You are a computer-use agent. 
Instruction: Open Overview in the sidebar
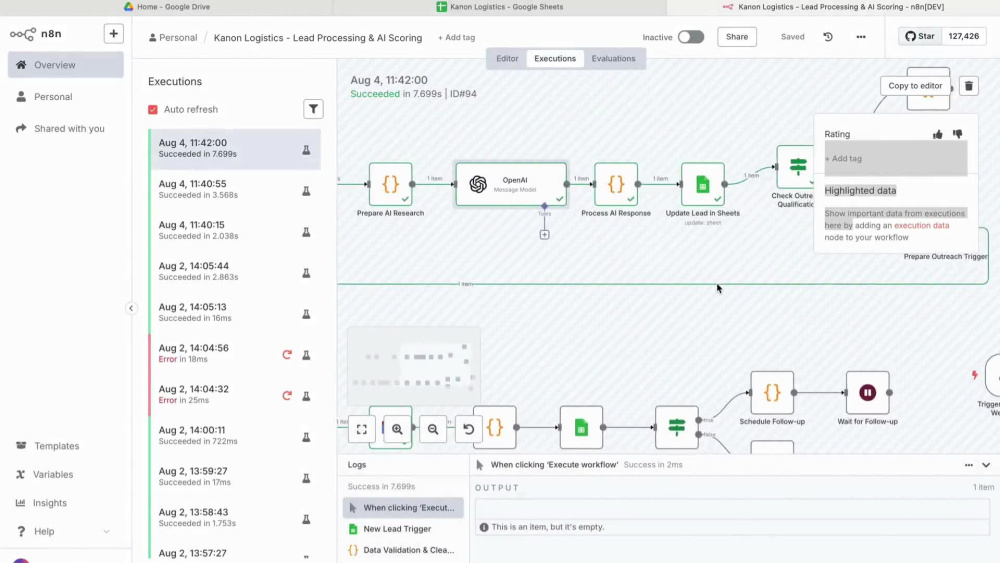(66, 65)
